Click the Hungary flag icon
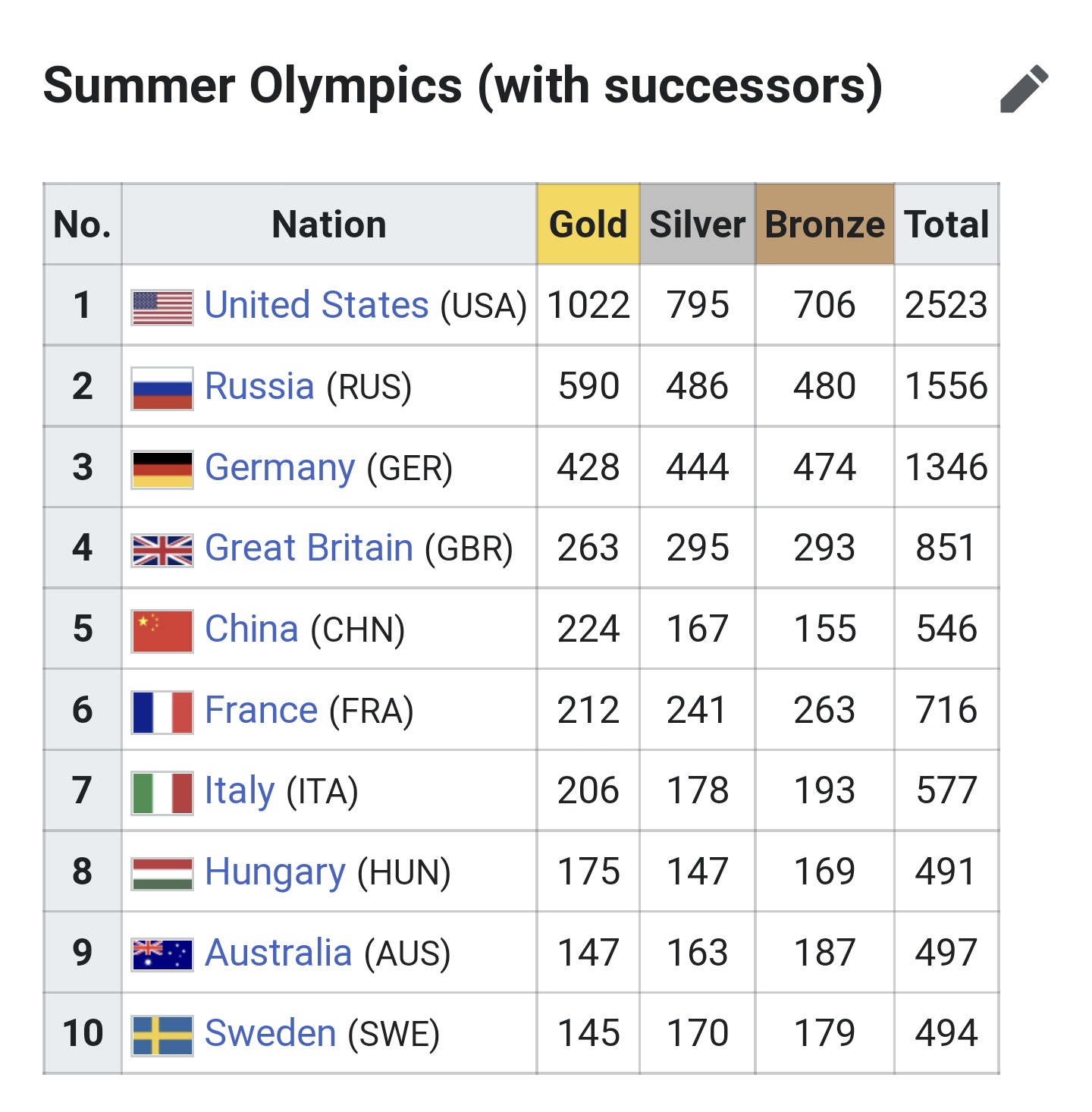Screen dimensions: 1092x1112 point(162,874)
